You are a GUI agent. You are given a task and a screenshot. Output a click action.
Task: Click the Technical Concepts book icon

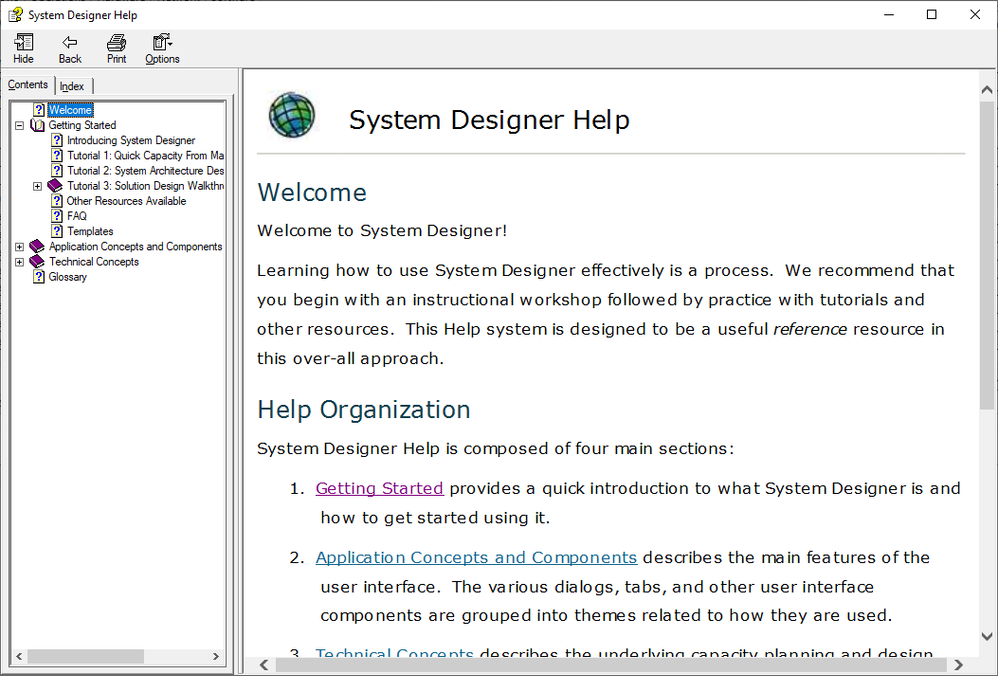click(x=38, y=262)
